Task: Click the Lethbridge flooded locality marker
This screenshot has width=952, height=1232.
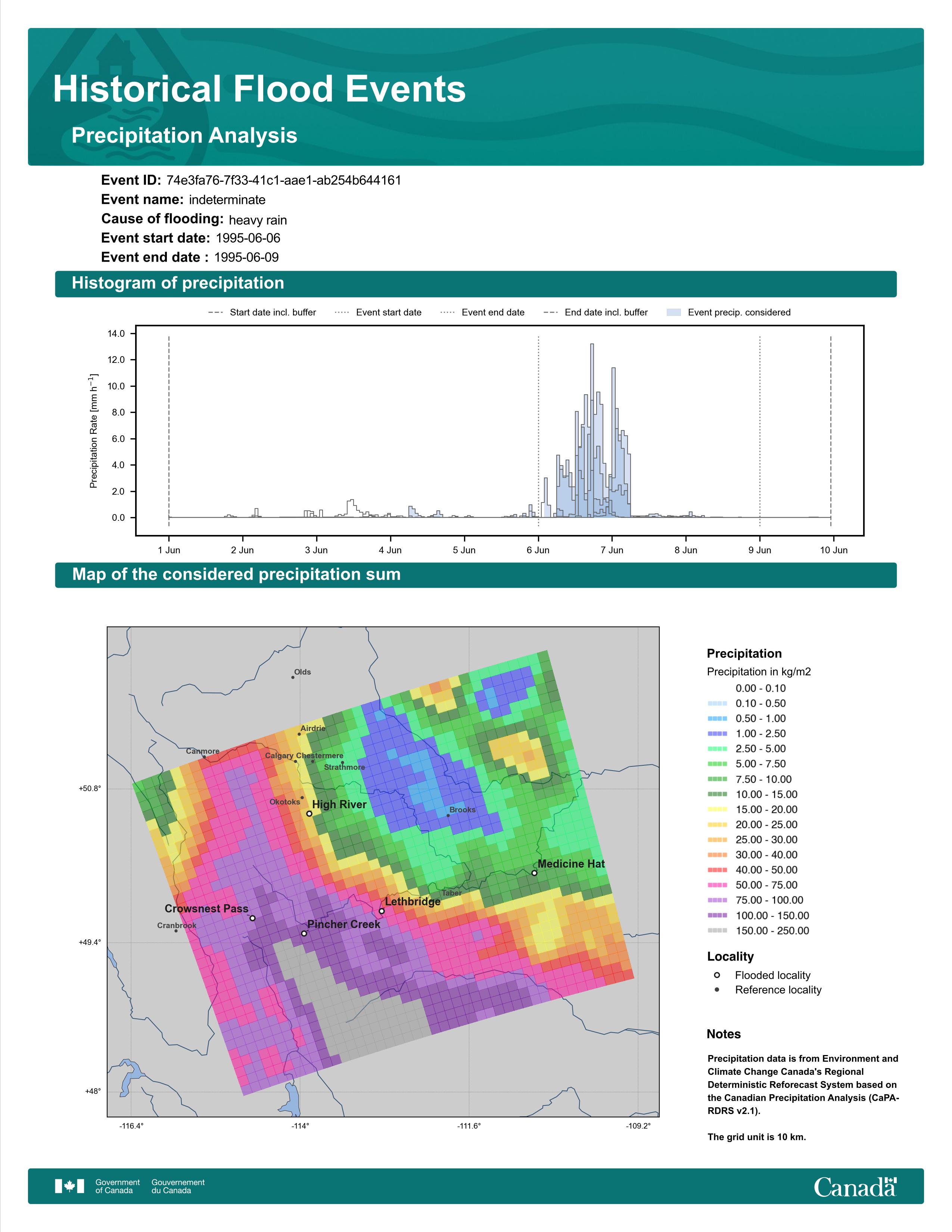Action: click(381, 911)
